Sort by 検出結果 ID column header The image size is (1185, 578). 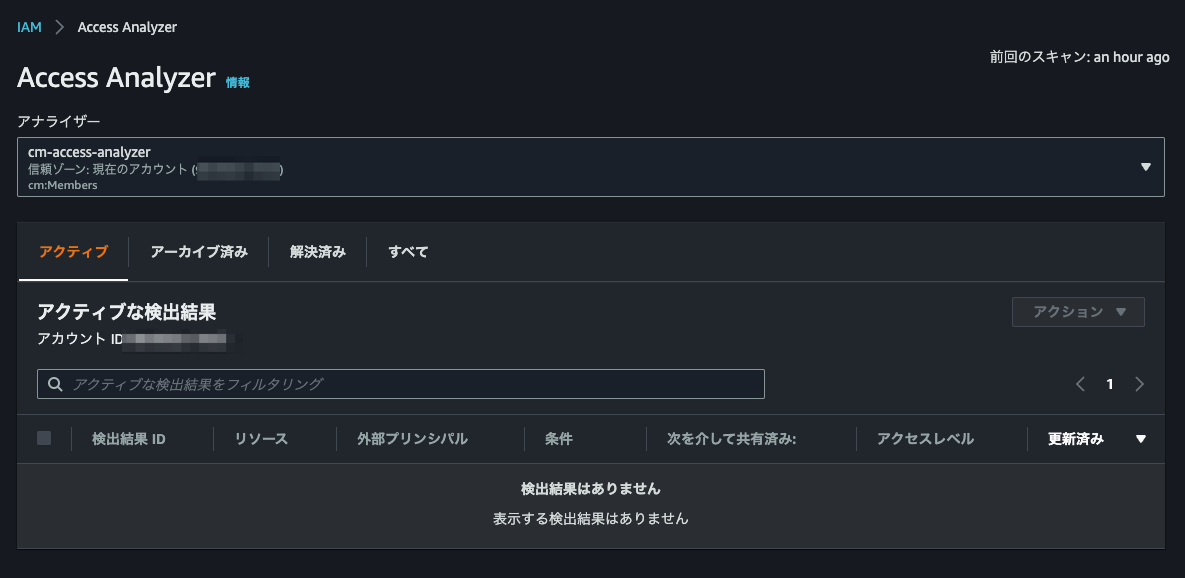tap(129, 439)
